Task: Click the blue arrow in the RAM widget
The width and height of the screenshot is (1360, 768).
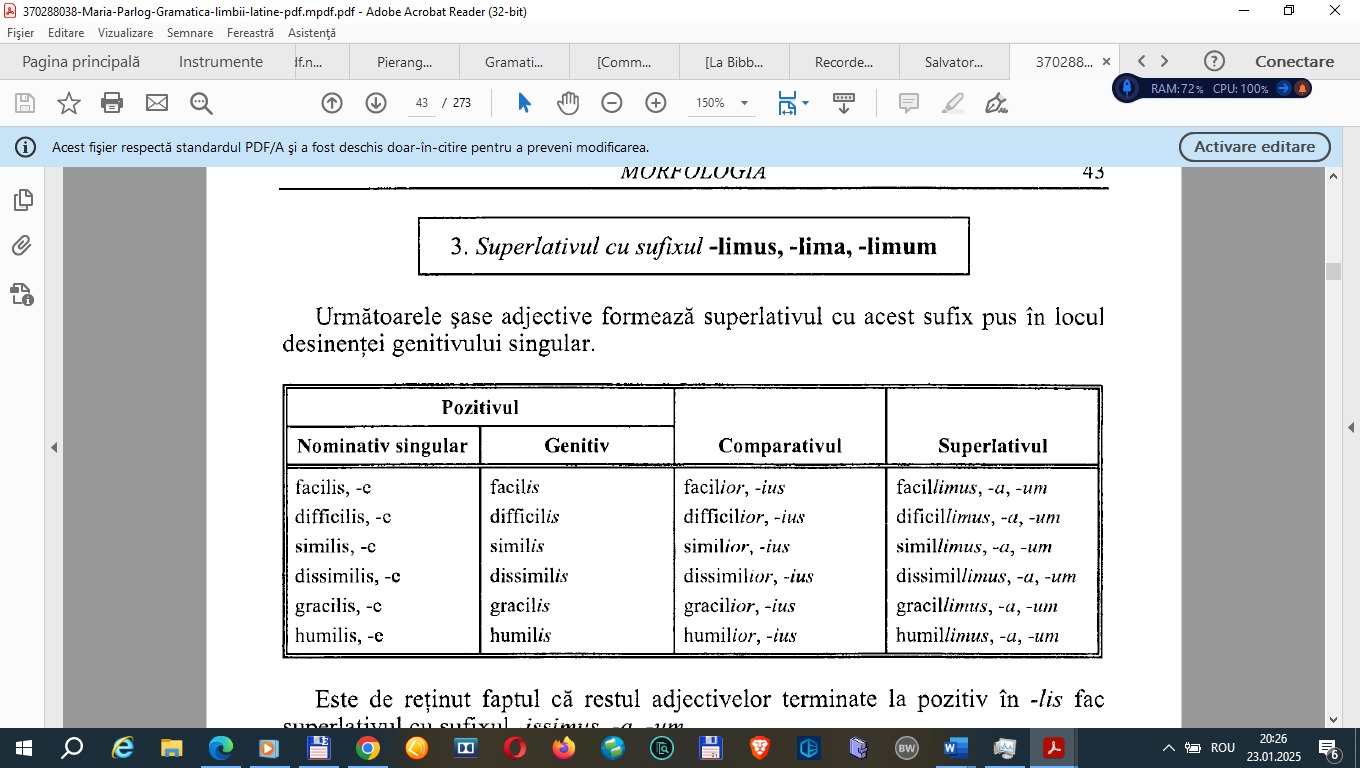Action: [x=1284, y=88]
